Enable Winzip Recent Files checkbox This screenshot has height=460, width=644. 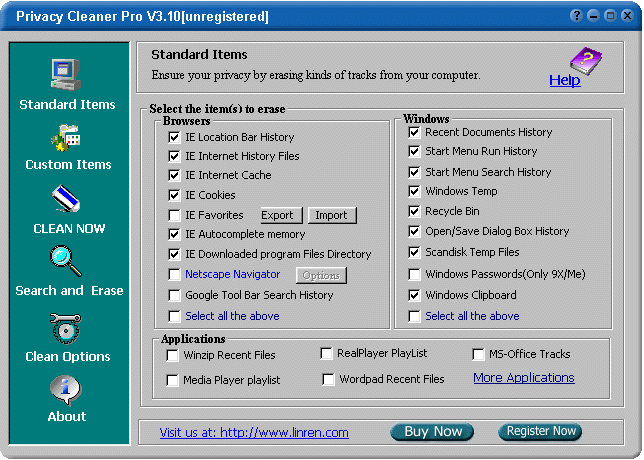pos(172,355)
